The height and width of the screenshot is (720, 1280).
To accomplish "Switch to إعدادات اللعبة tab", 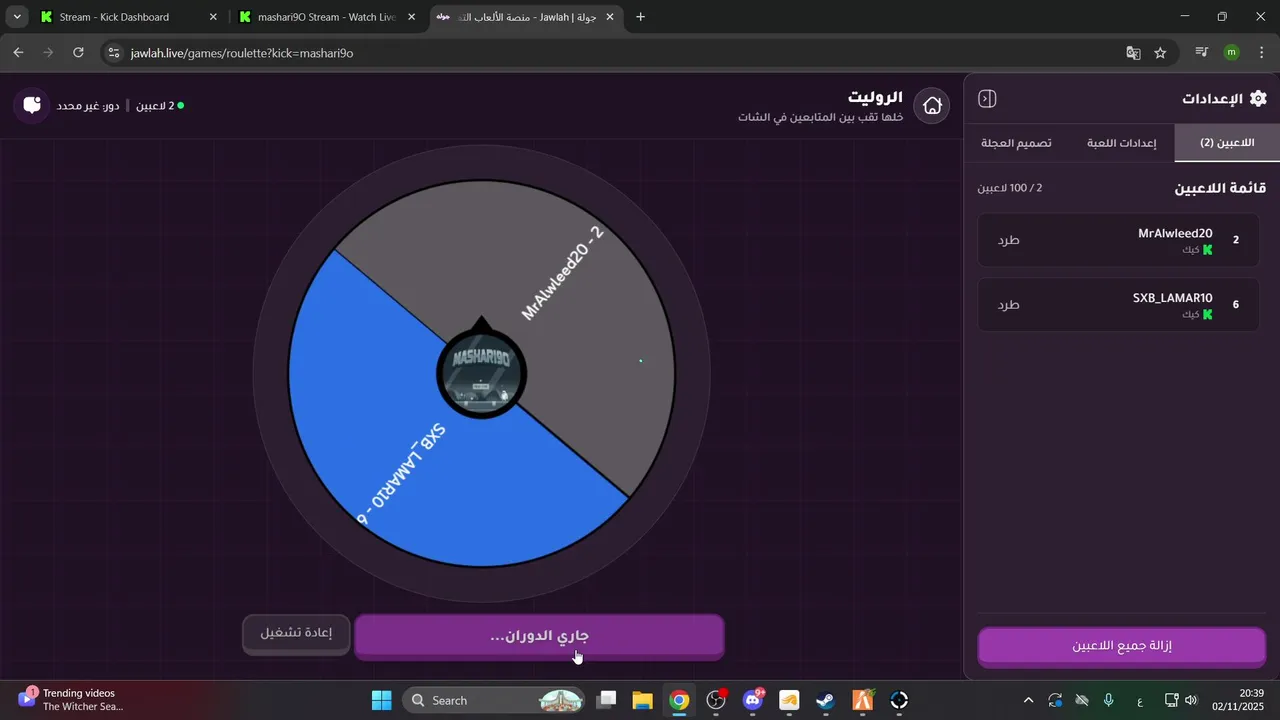I will (1121, 143).
